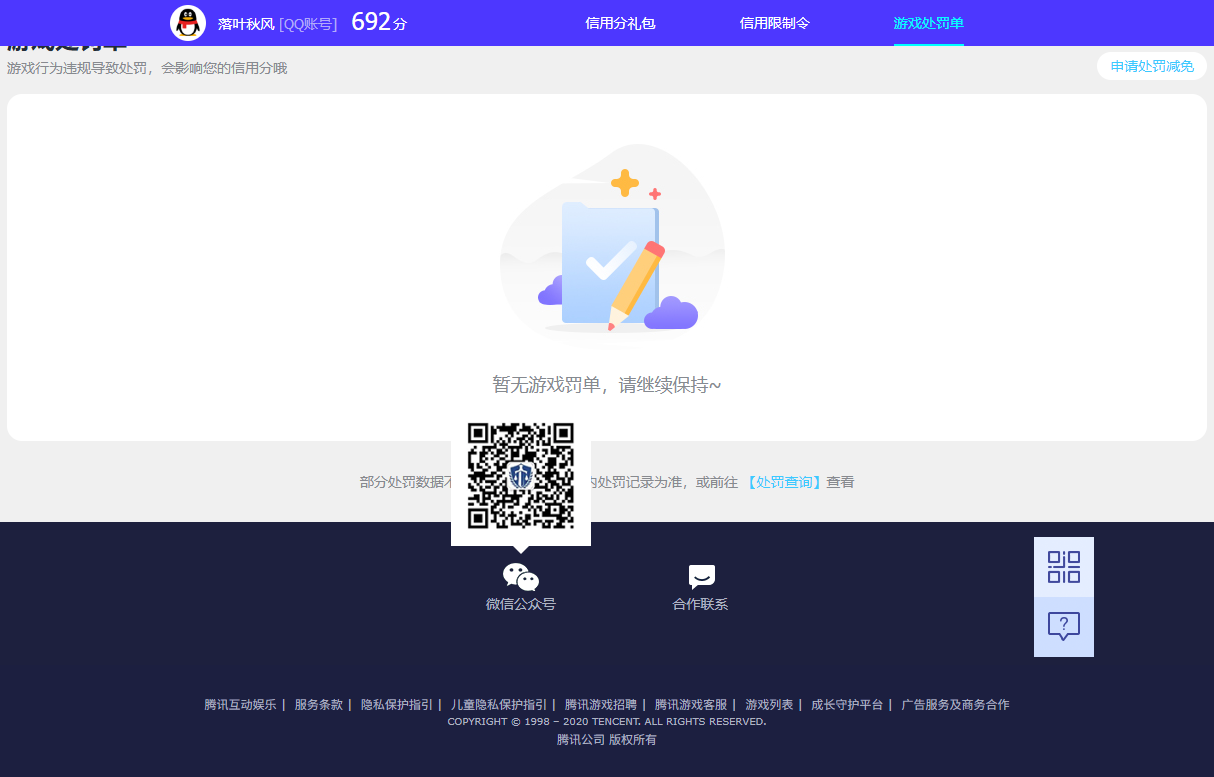Click the cooperation contact chat icon
1214x777 pixels.
point(701,576)
